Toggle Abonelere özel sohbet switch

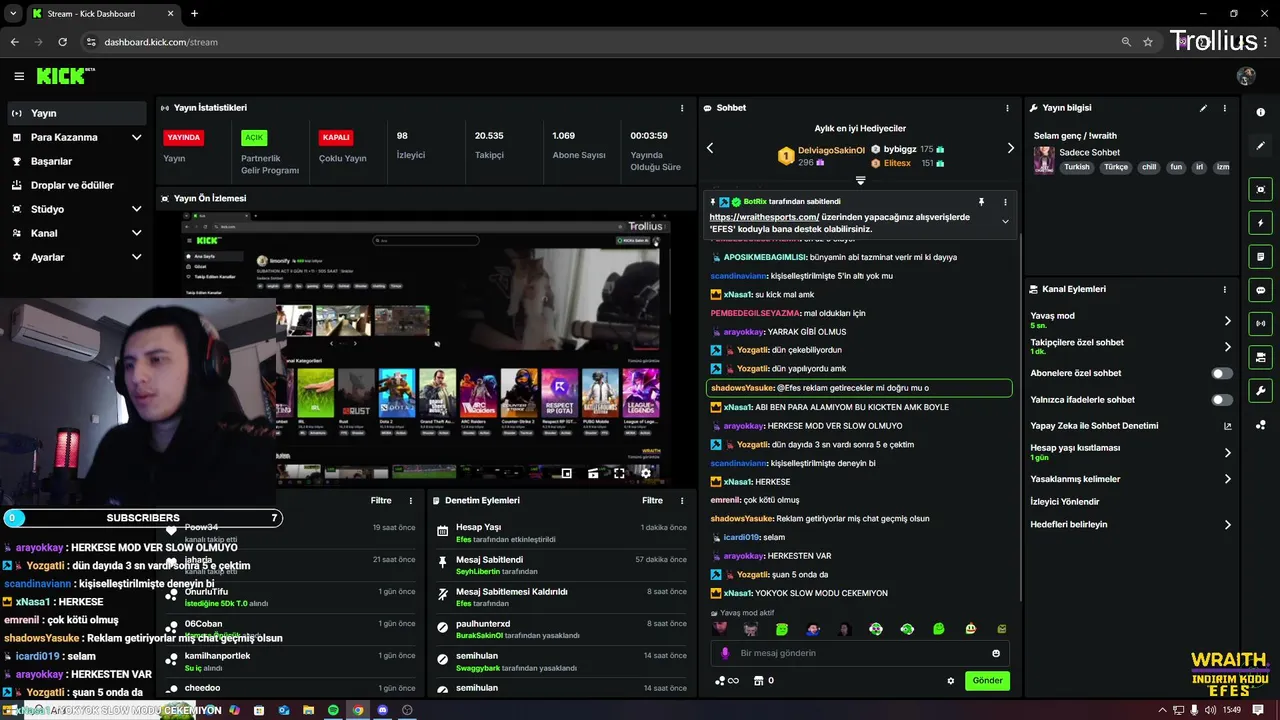1222,373
